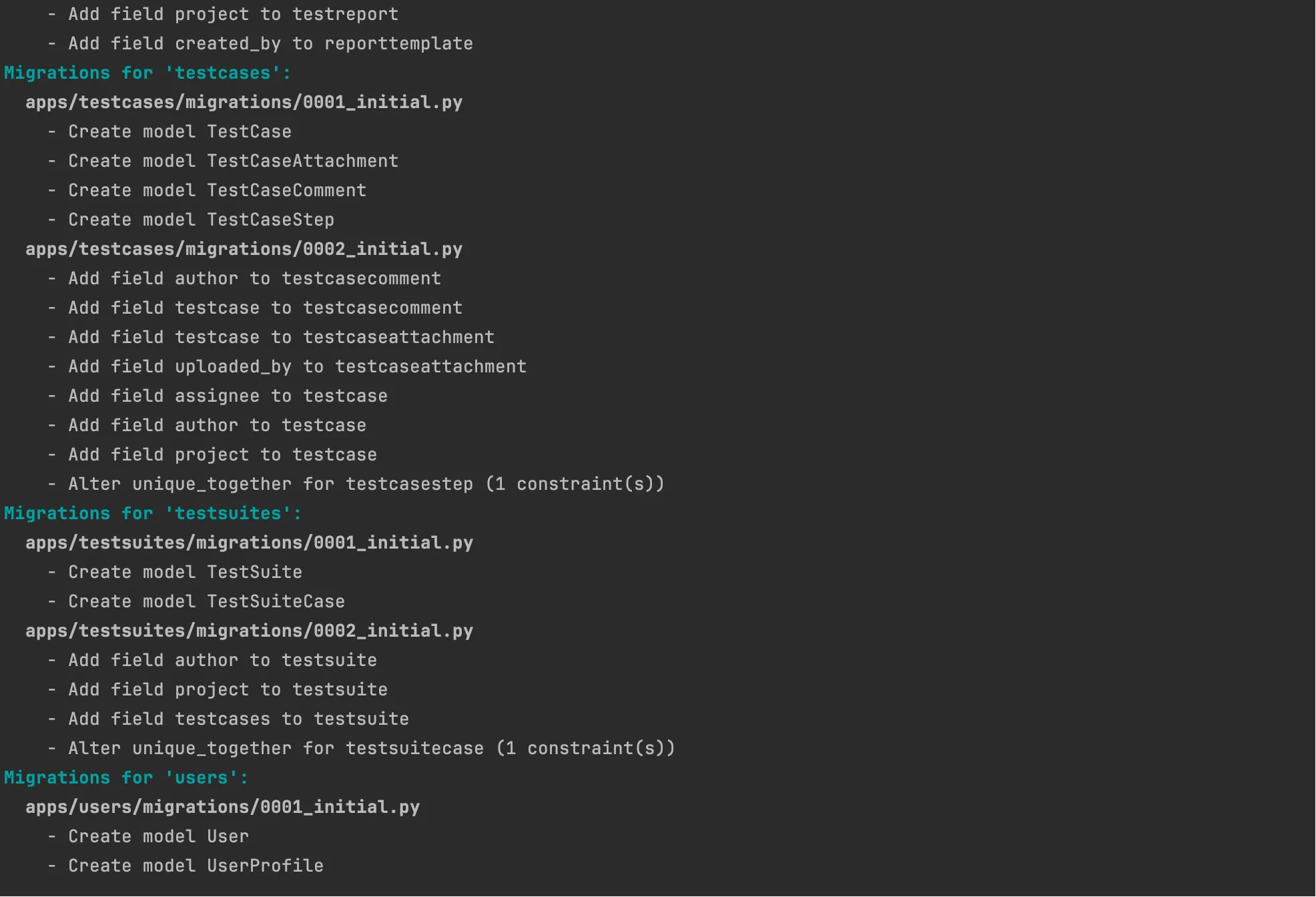
Task: Open the apps/testcases/migrations/0001_initial.py file path
Action: pyautogui.click(x=244, y=102)
